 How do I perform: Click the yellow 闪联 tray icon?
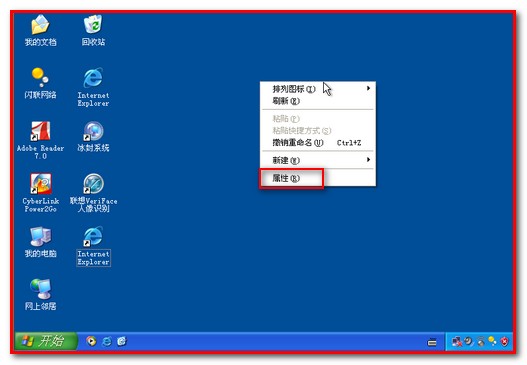pyautogui.click(x=492, y=341)
